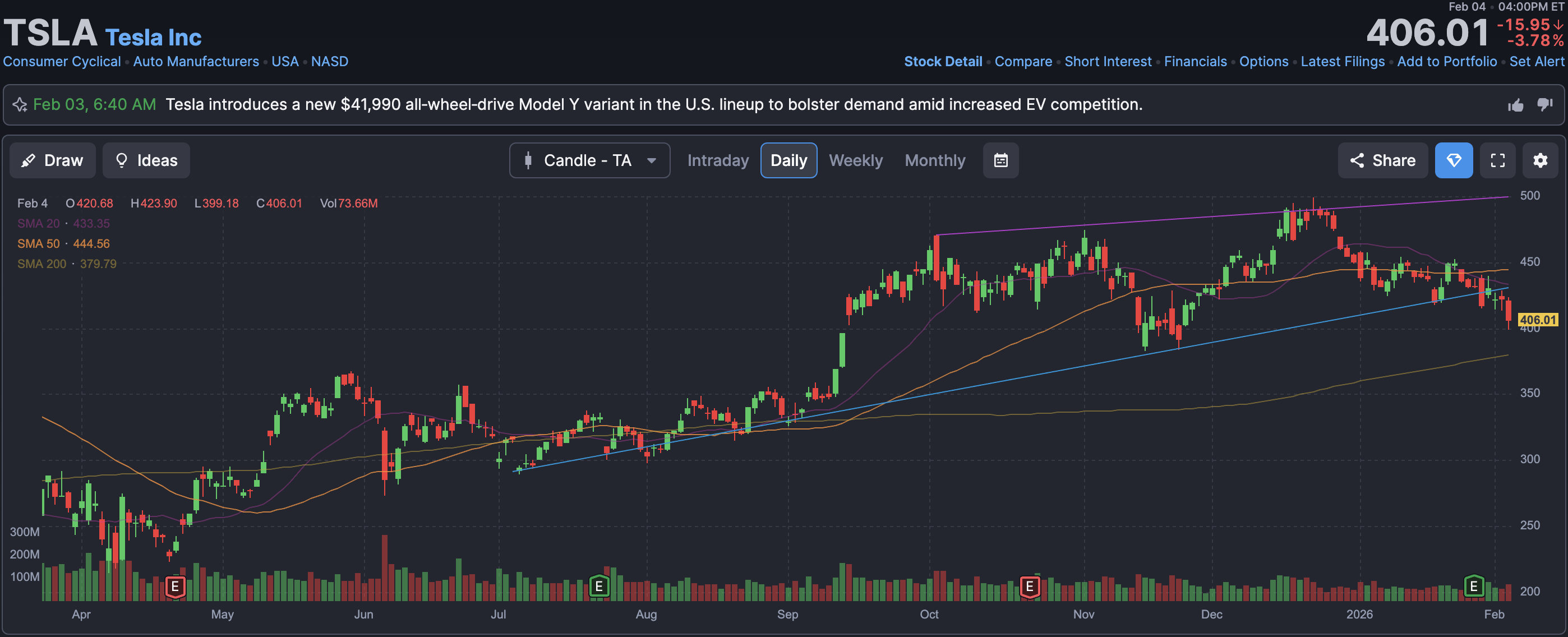Click the thumbs down icon on news

click(1544, 105)
